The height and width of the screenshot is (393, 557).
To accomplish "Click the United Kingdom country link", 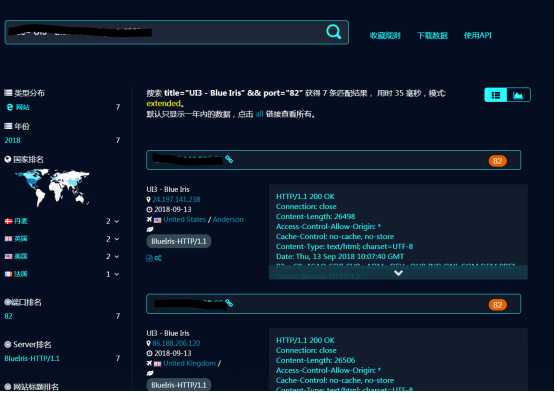I will click(x=189, y=364).
